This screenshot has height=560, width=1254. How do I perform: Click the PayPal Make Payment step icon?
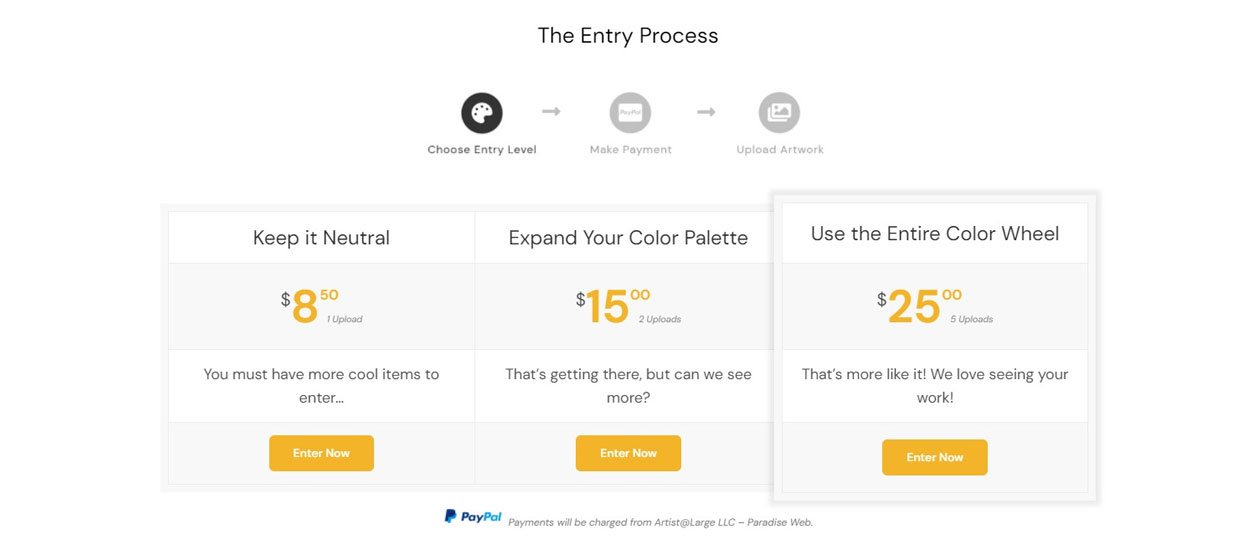pos(630,113)
